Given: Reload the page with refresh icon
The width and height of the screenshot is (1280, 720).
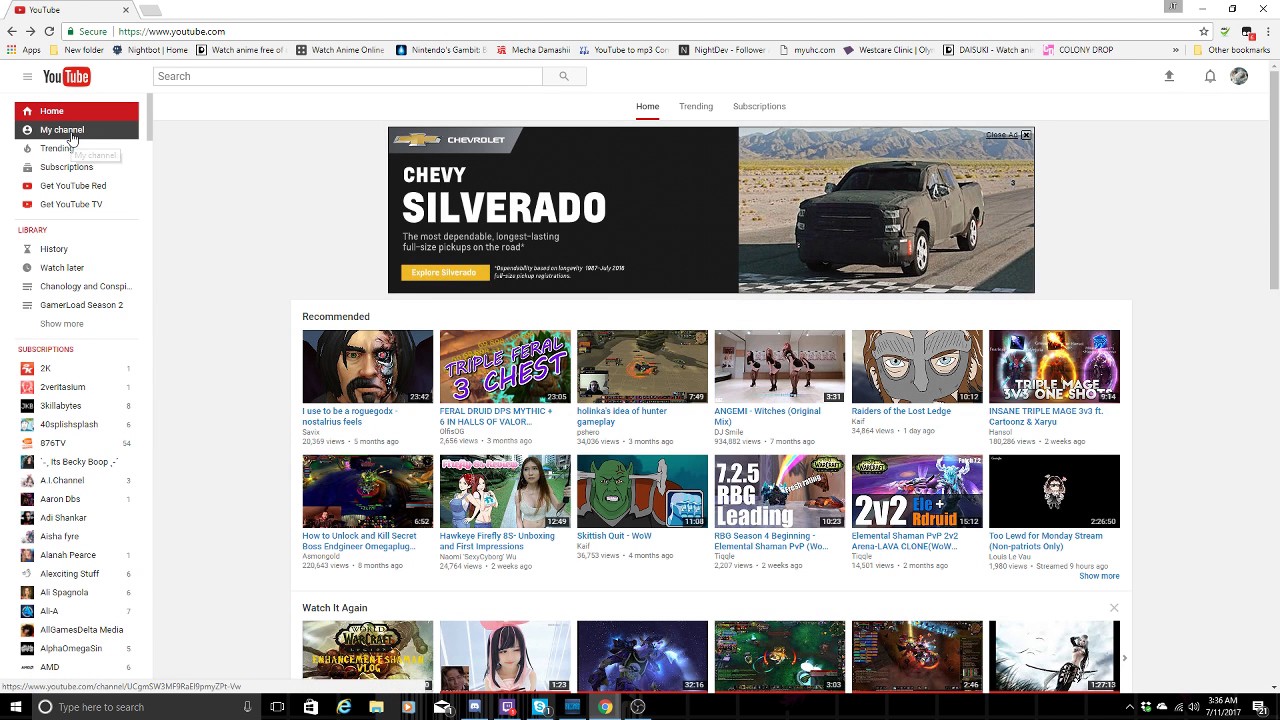Looking at the screenshot, I should click(x=48, y=31).
